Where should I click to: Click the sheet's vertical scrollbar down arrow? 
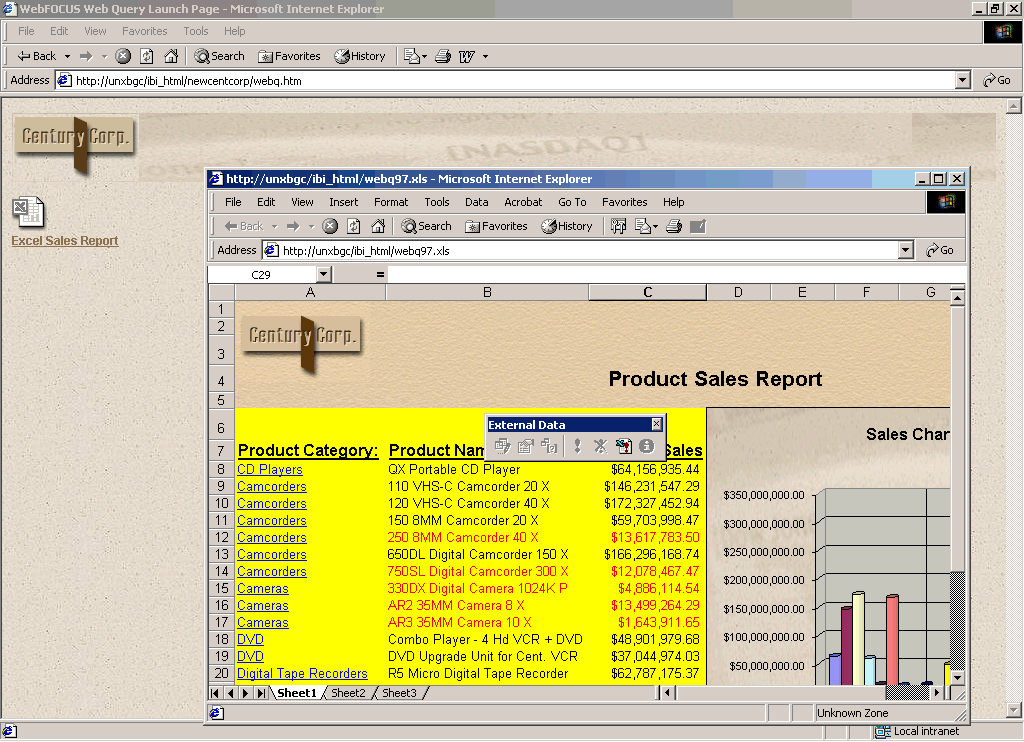pyautogui.click(x=957, y=677)
